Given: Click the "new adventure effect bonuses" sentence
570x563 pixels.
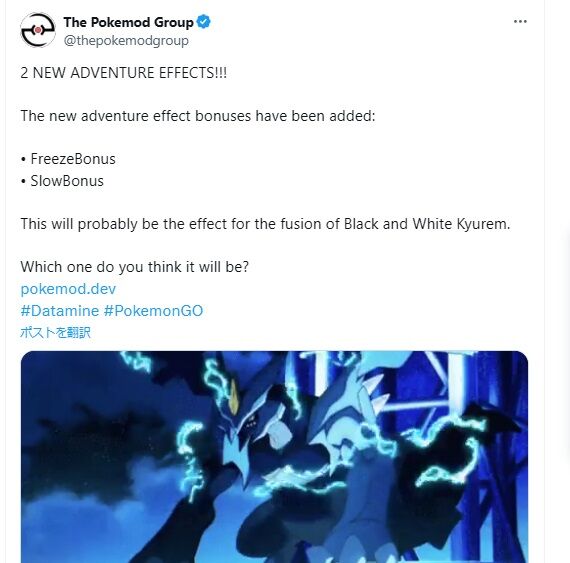Looking at the screenshot, I should pyautogui.click(x=198, y=116).
